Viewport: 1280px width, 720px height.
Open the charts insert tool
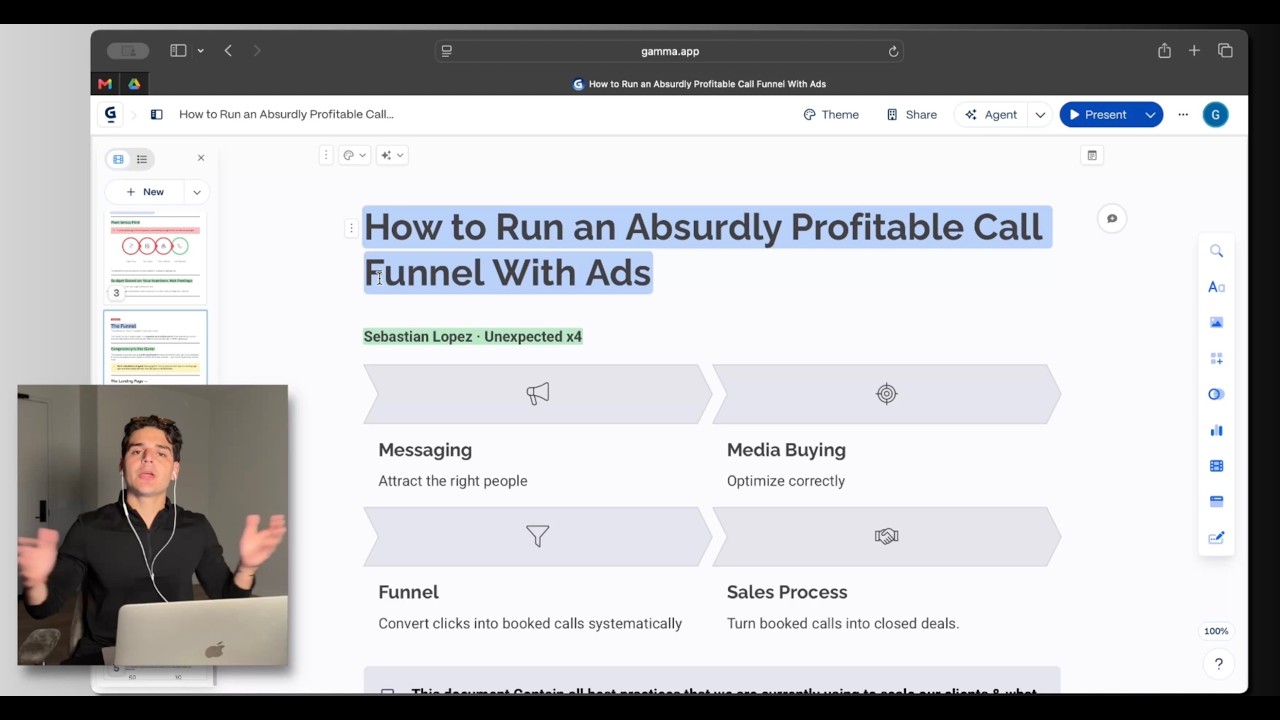click(1216, 430)
